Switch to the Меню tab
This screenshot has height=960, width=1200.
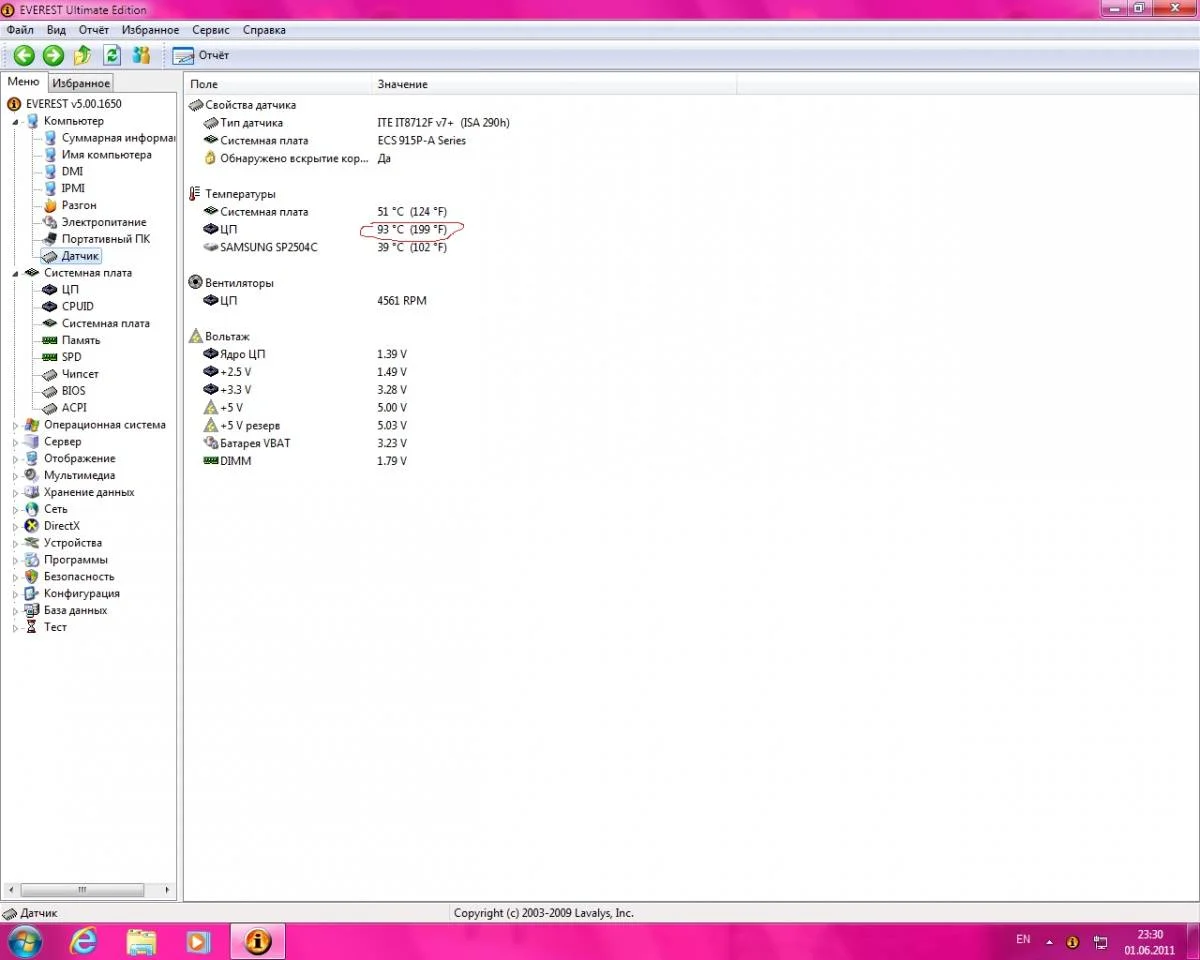click(x=23, y=82)
